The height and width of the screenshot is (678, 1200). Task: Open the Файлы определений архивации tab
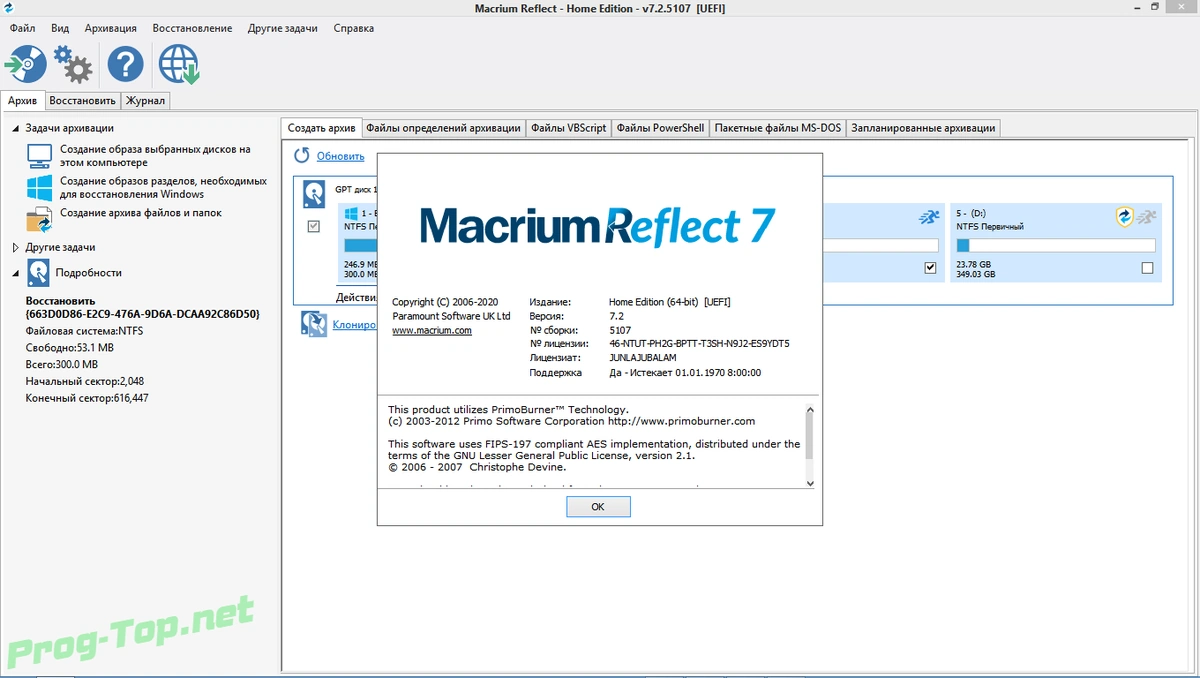443,128
